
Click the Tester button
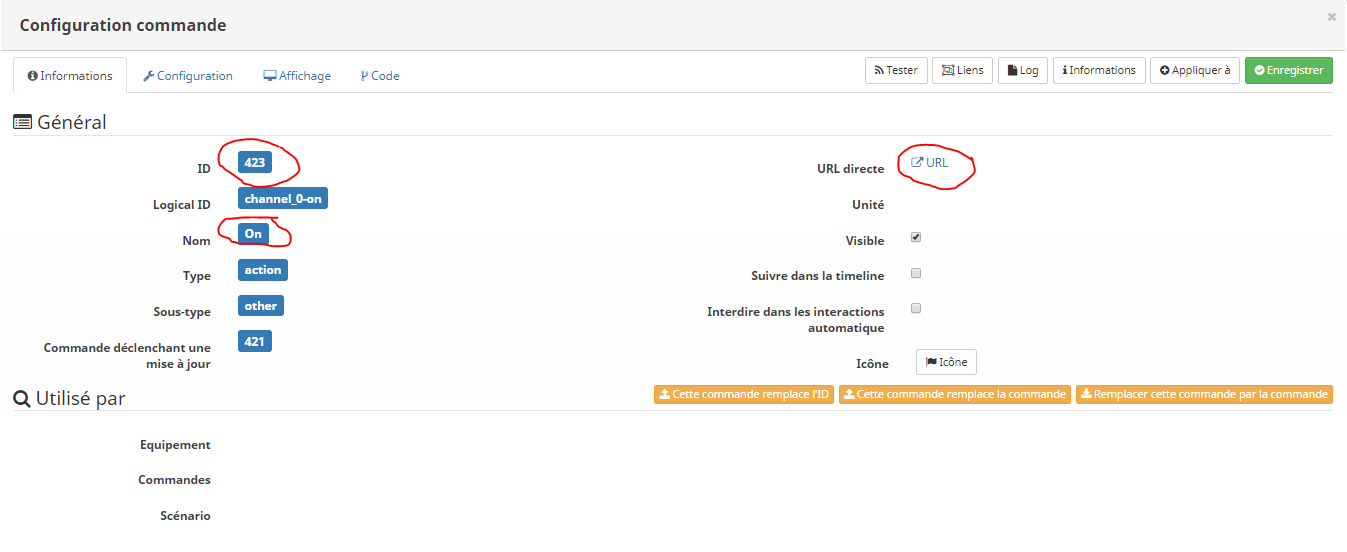pos(896,70)
